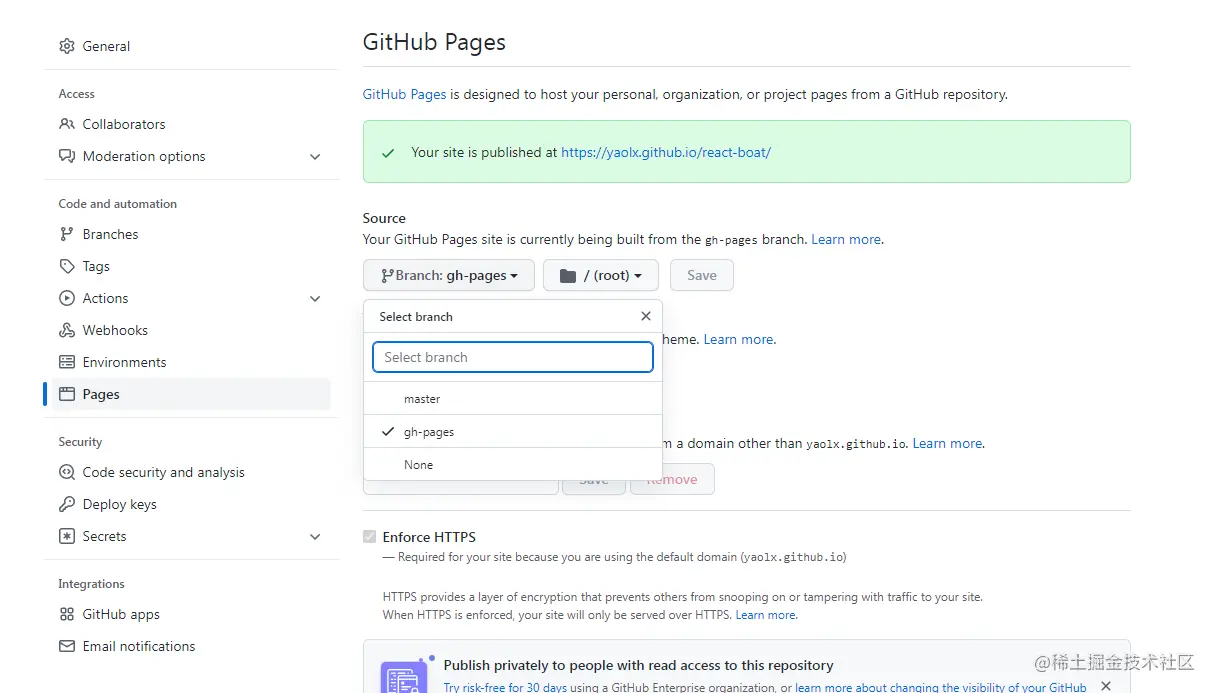Expand the Moderation options section
Screen dimensions: 1215x693
(x=315, y=157)
